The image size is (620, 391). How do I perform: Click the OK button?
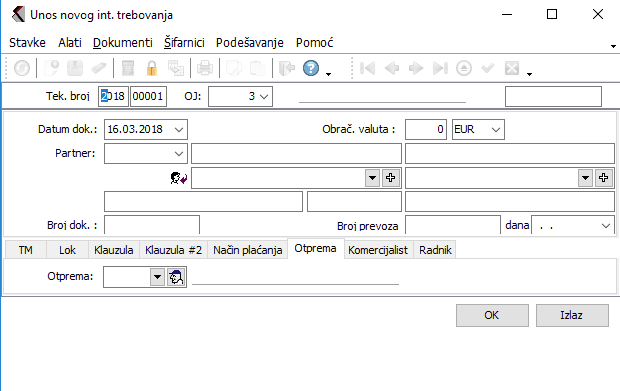pyautogui.click(x=492, y=315)
